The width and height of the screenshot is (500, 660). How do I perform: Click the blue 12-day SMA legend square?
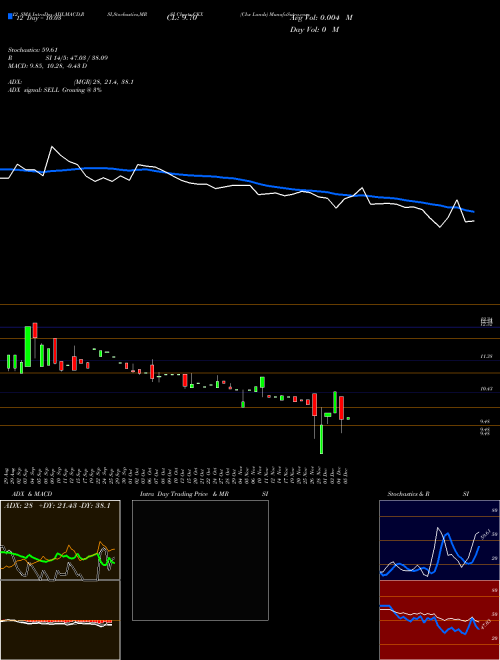[x=10, y=17]
